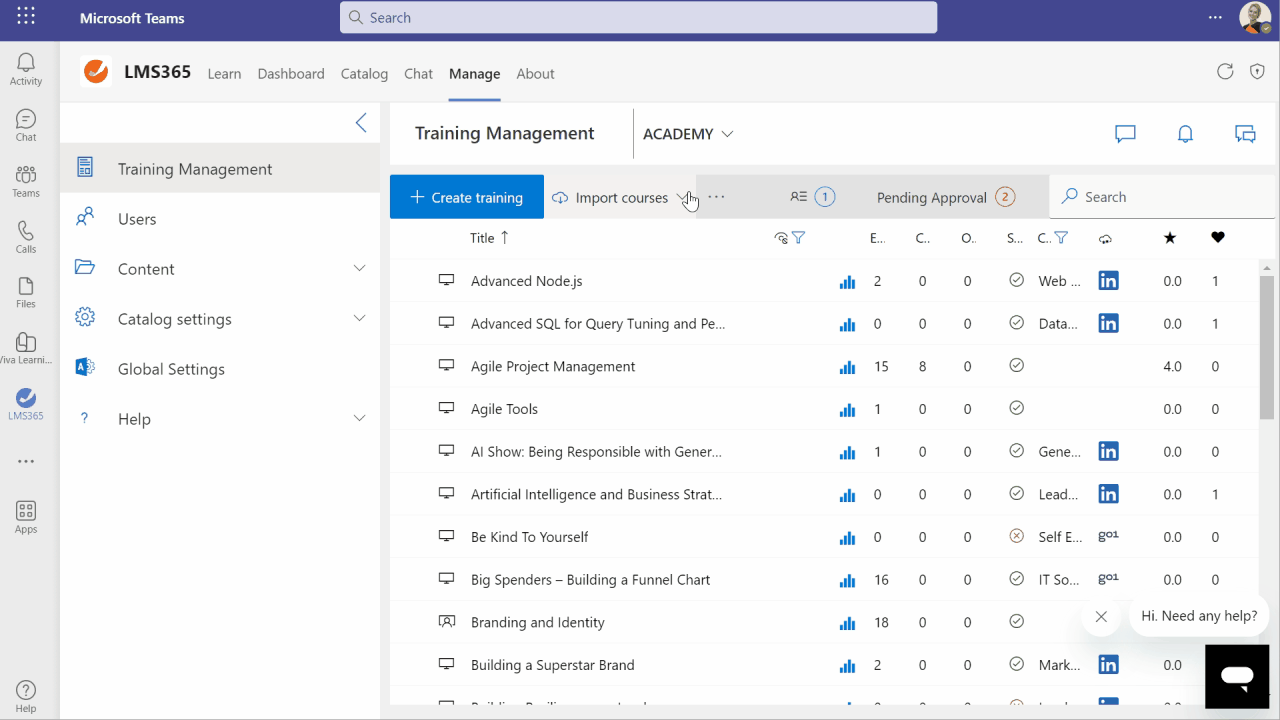Click the analytics chart icon for Advanced Node.js

(x=848, y=282)
